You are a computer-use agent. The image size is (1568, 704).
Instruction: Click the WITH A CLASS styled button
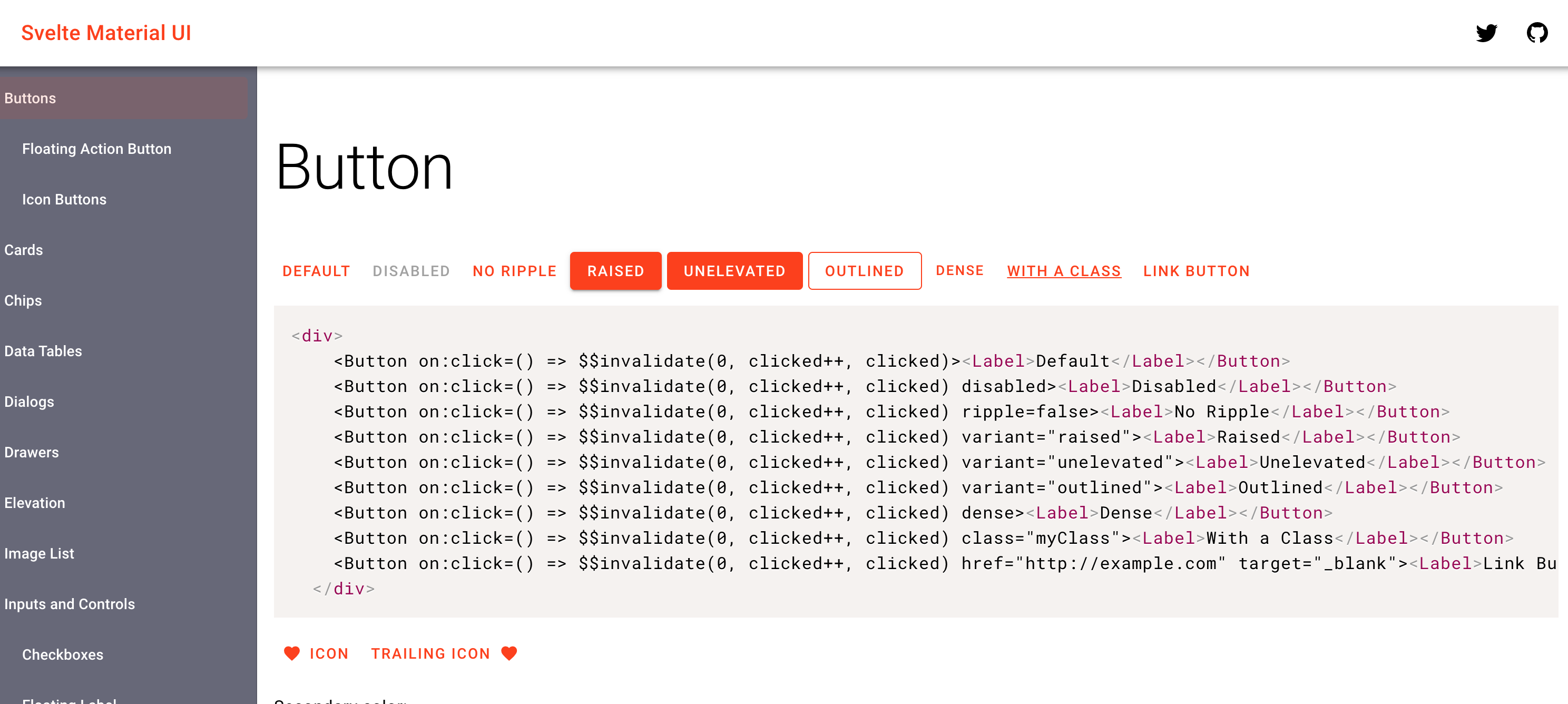coord(1064,270)
